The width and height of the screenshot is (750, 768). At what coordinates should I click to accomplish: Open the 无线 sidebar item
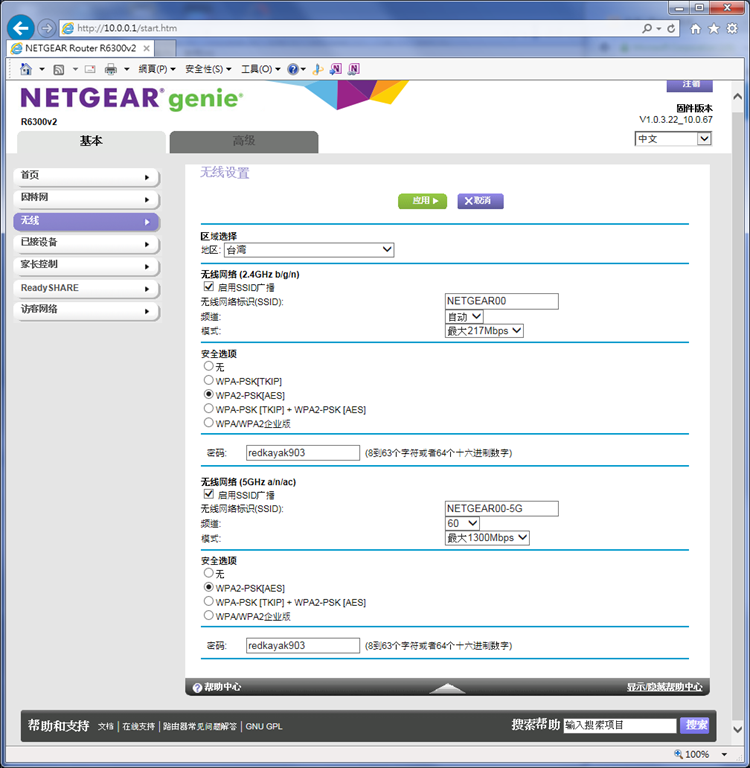point(86,221)
